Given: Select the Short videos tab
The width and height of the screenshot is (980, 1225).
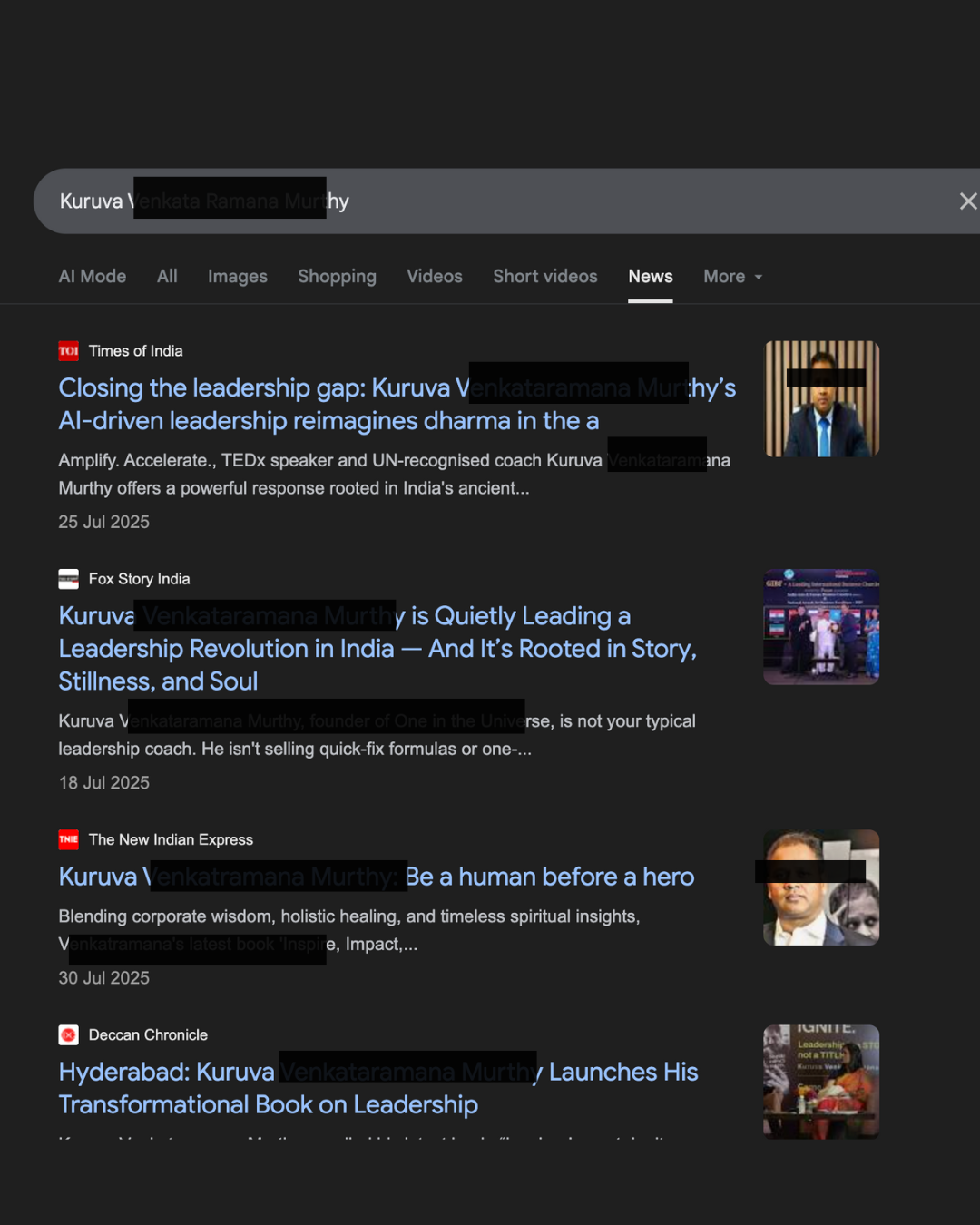Looking at the screenshot, I should pyautogui.click(x=544, y=277).
